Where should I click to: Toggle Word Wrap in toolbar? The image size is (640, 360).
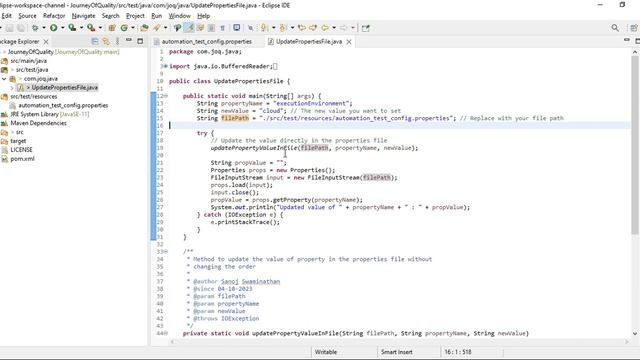(x=200, y=28)
